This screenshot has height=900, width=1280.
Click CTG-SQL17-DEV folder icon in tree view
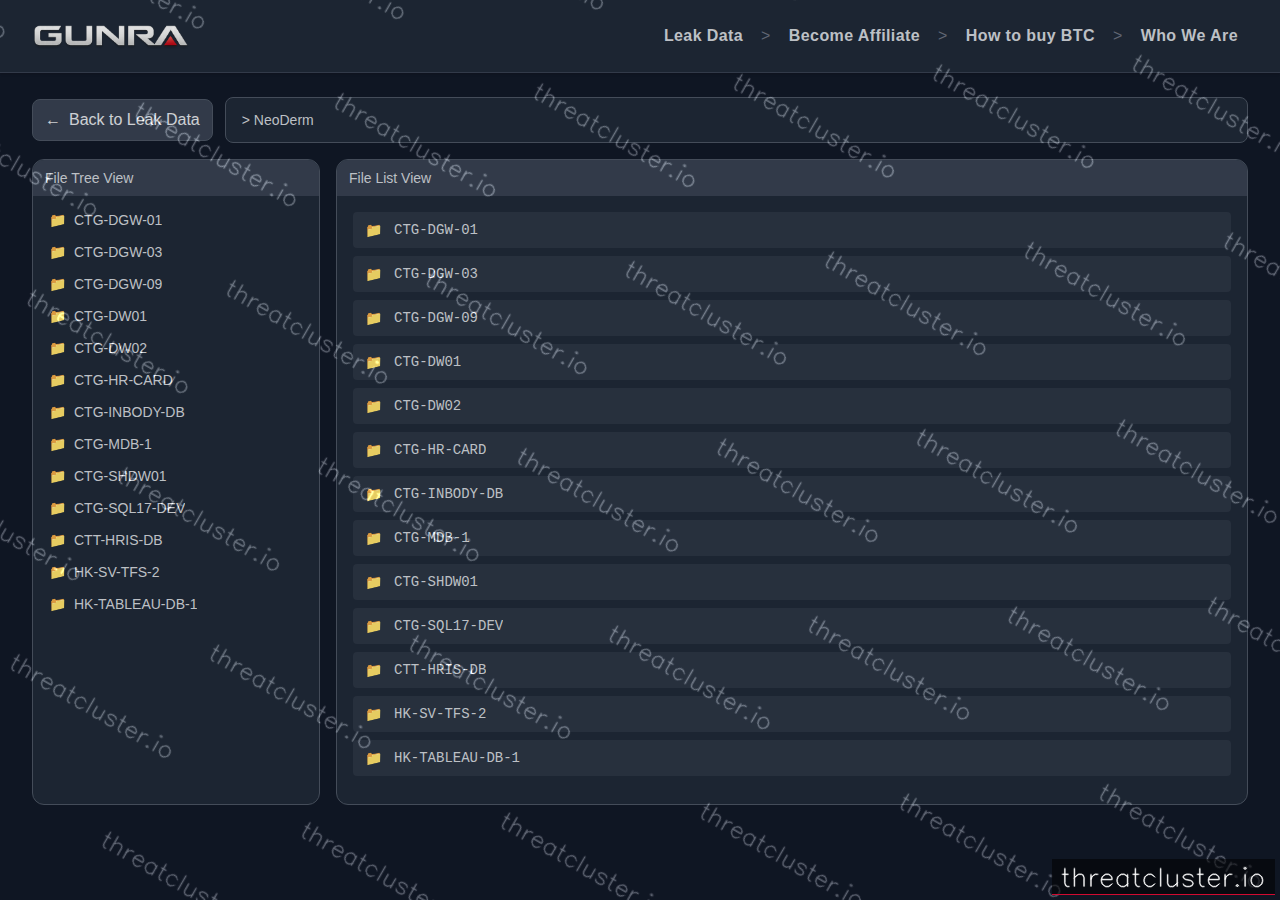click(57, 508)
